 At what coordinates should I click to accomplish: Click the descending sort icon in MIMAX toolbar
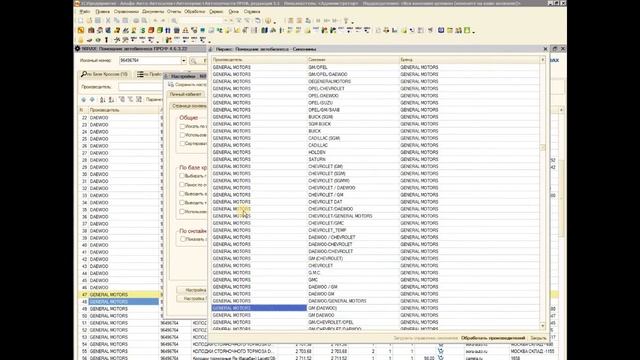pyautogui.click(x=111, y=99)
